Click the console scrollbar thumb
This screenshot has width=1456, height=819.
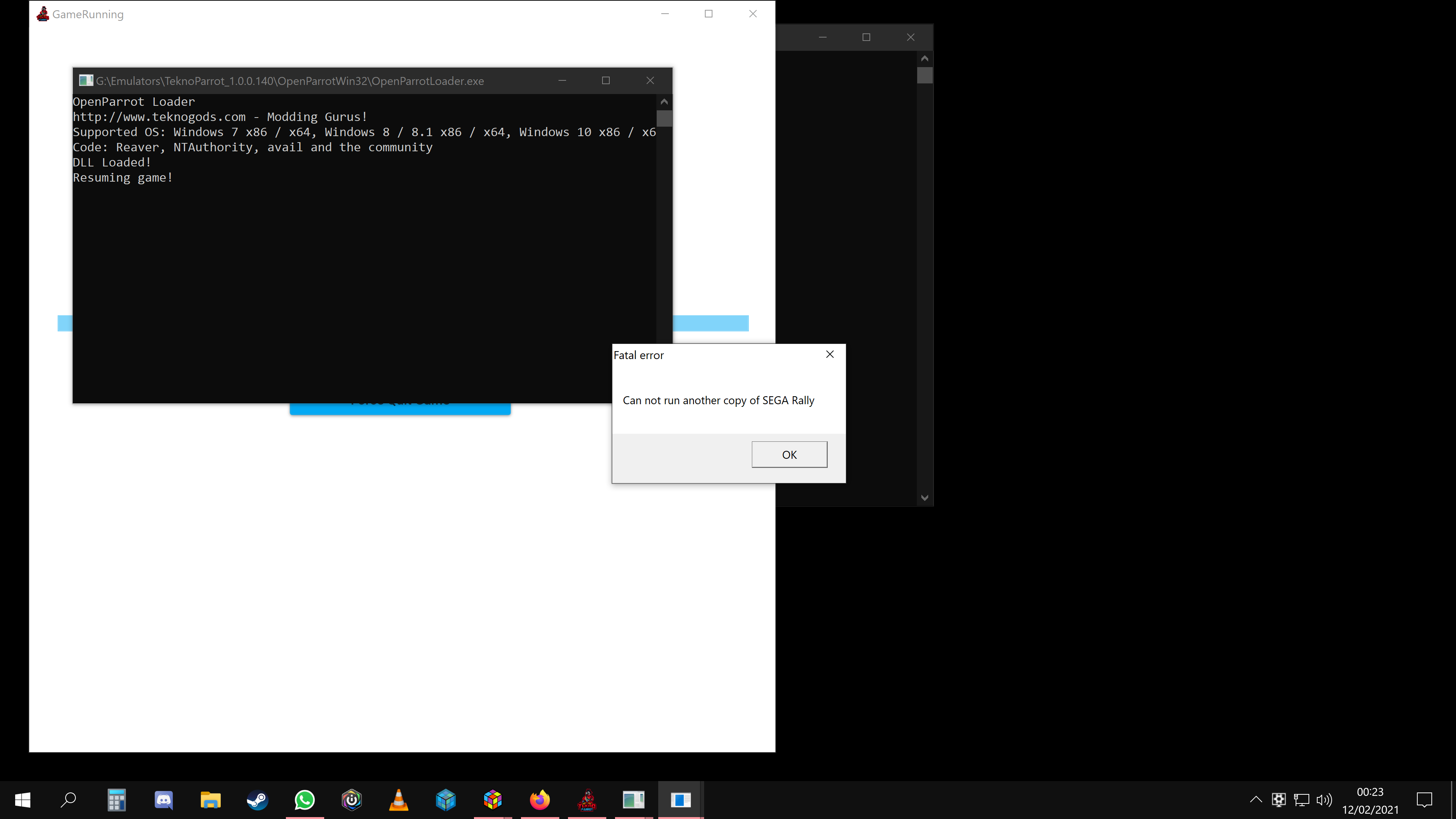point(664,119)
